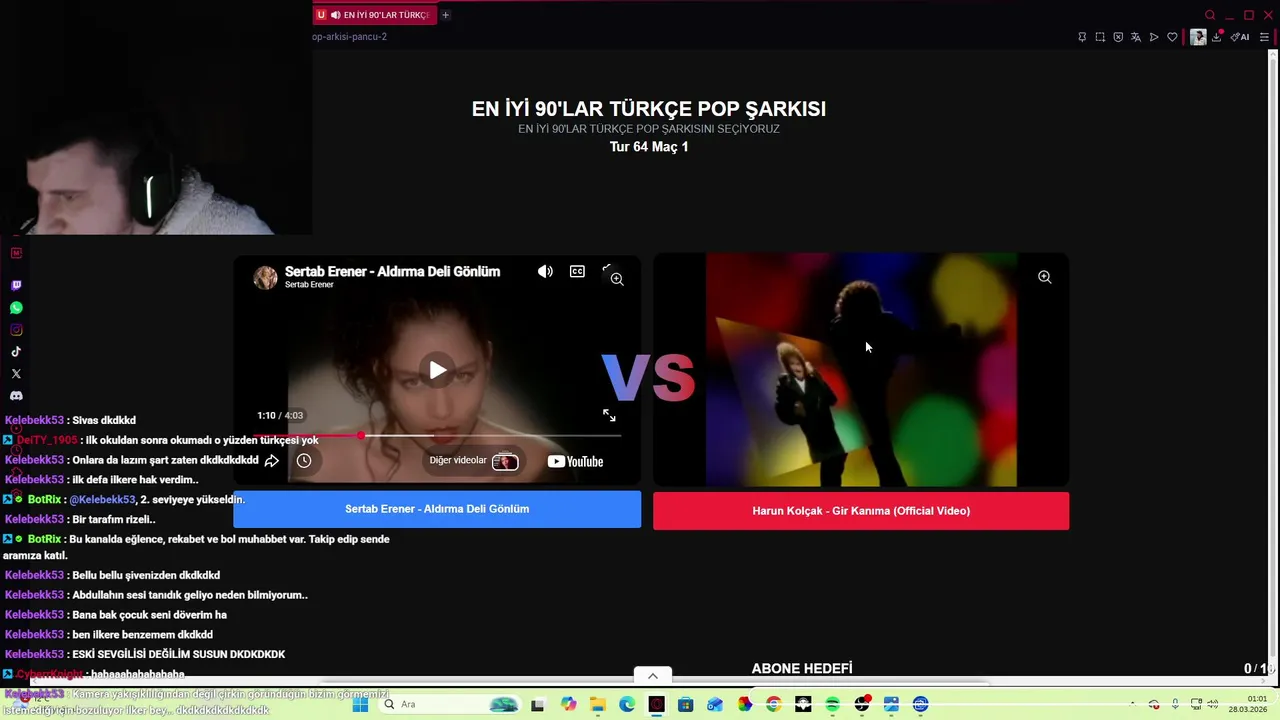
Task: Open WhatsApp in the sidebar
Action: click(x=16, y=308)
